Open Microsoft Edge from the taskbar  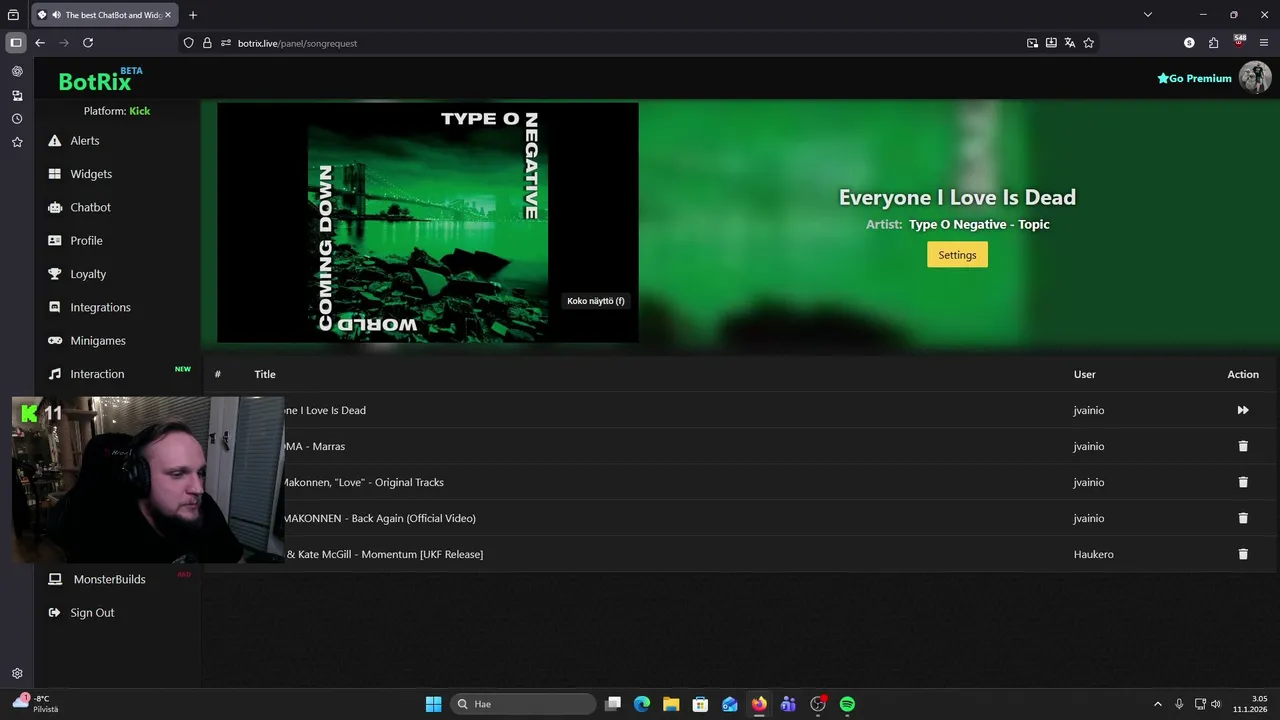[642, 704]
